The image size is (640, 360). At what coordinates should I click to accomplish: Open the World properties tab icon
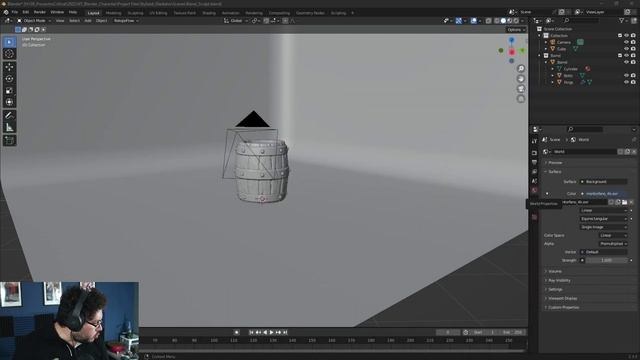(x=534, y=191)
